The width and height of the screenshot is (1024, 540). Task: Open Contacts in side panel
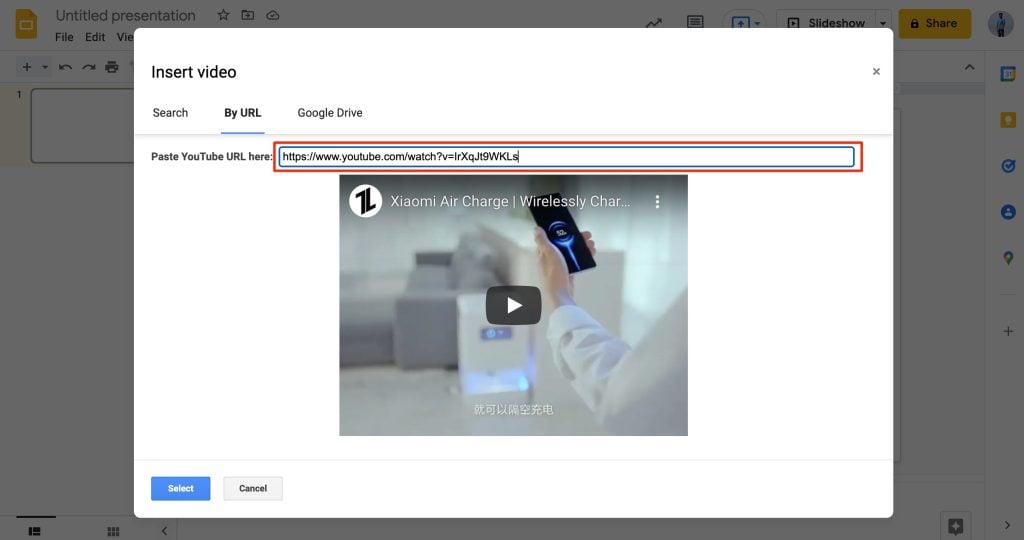click(x=1008, y=212)
